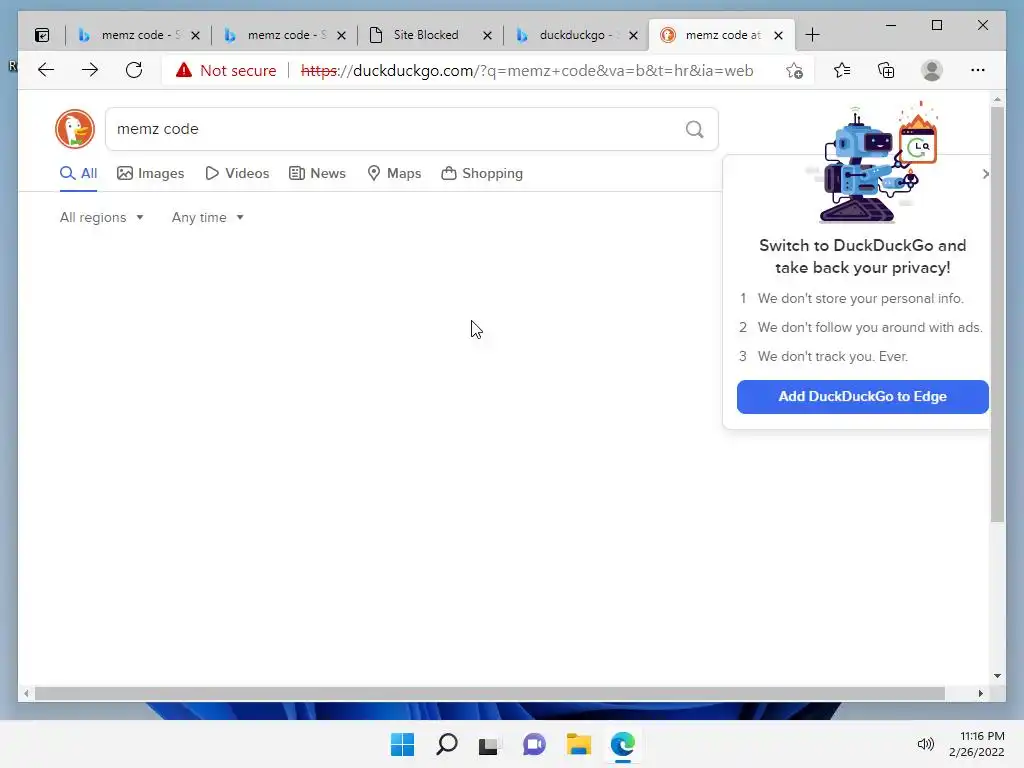Screen dimensions: 1024x768
Task: Open the volume tray icon
Action: [x=925, y=744]
